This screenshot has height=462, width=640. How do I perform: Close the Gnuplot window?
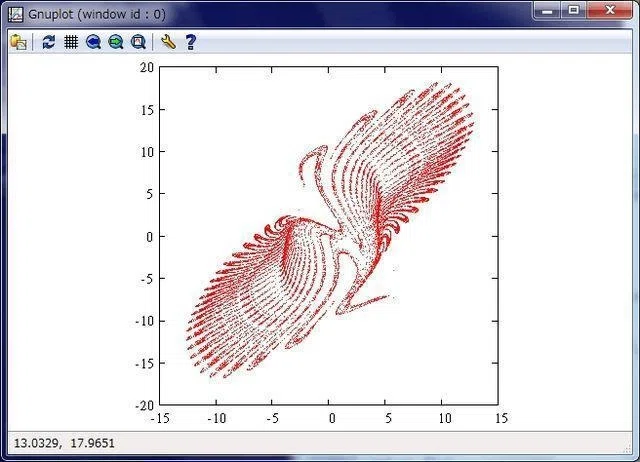click(610, 10)
